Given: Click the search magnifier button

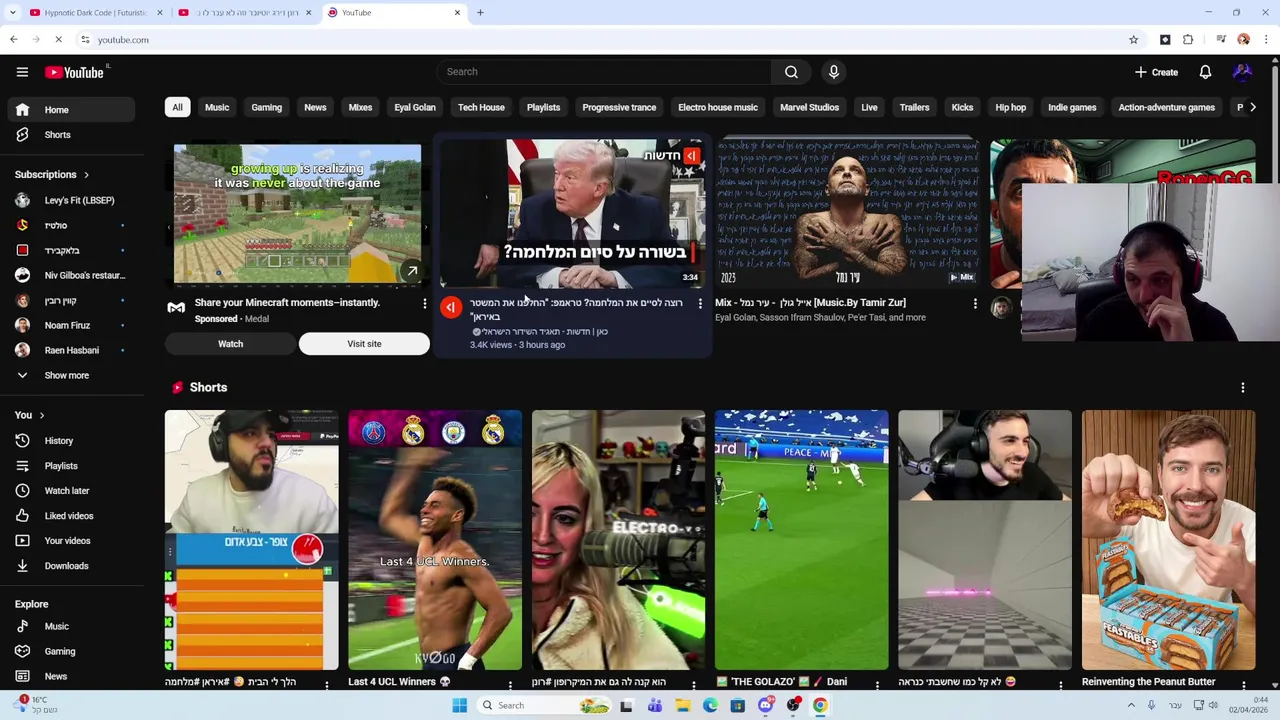Looking at the screenshot, I should click(x=791, y=72).
